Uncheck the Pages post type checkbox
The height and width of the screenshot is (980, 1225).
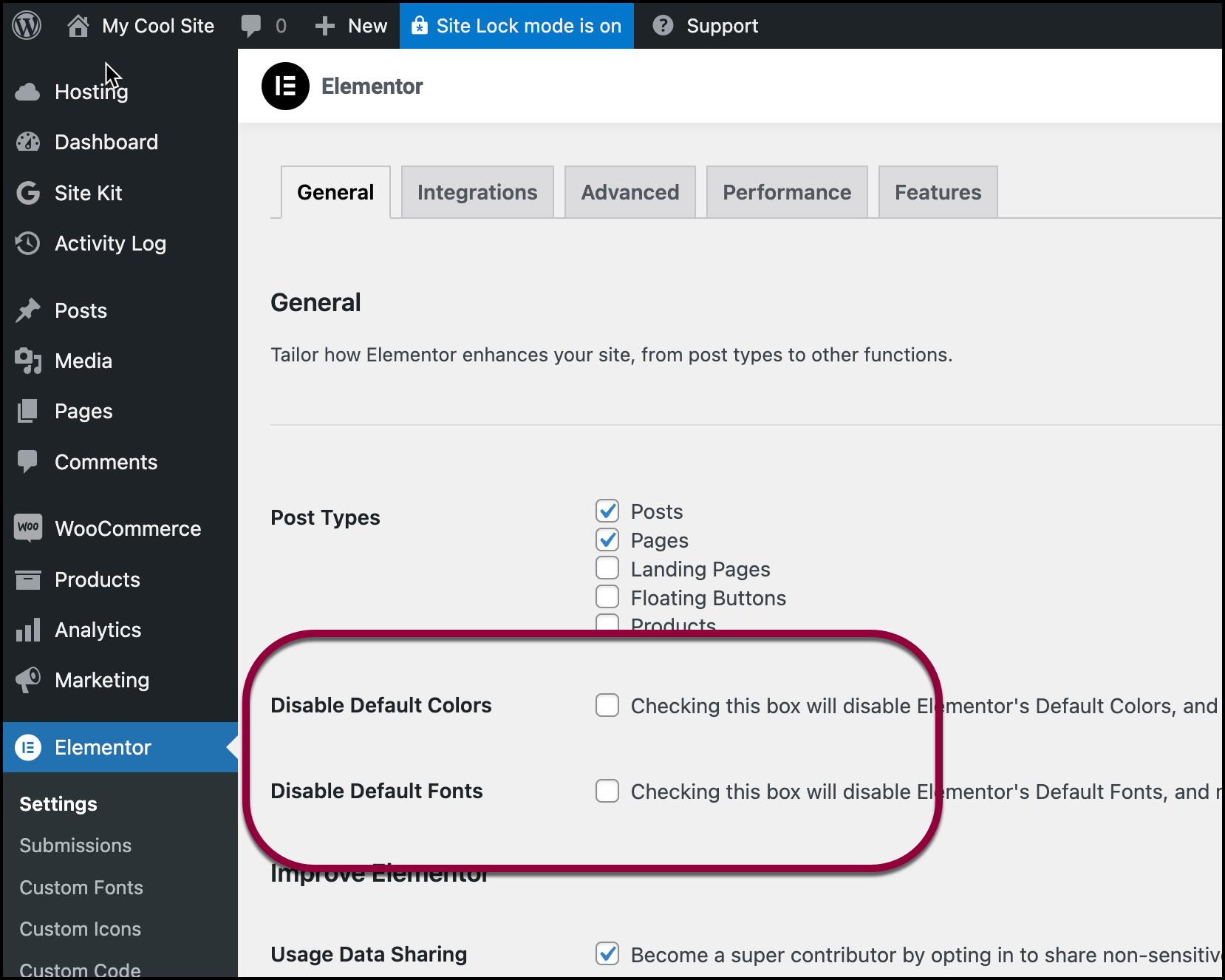tap(607, 540)
